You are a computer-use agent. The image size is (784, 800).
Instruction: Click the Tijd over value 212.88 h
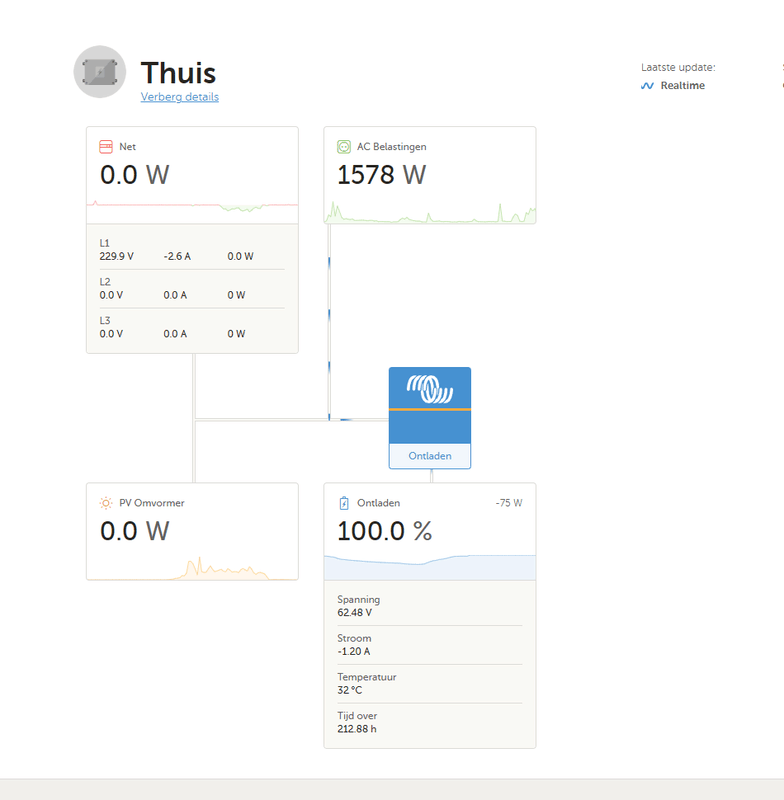pyautogui.click(x=357, y=729)
